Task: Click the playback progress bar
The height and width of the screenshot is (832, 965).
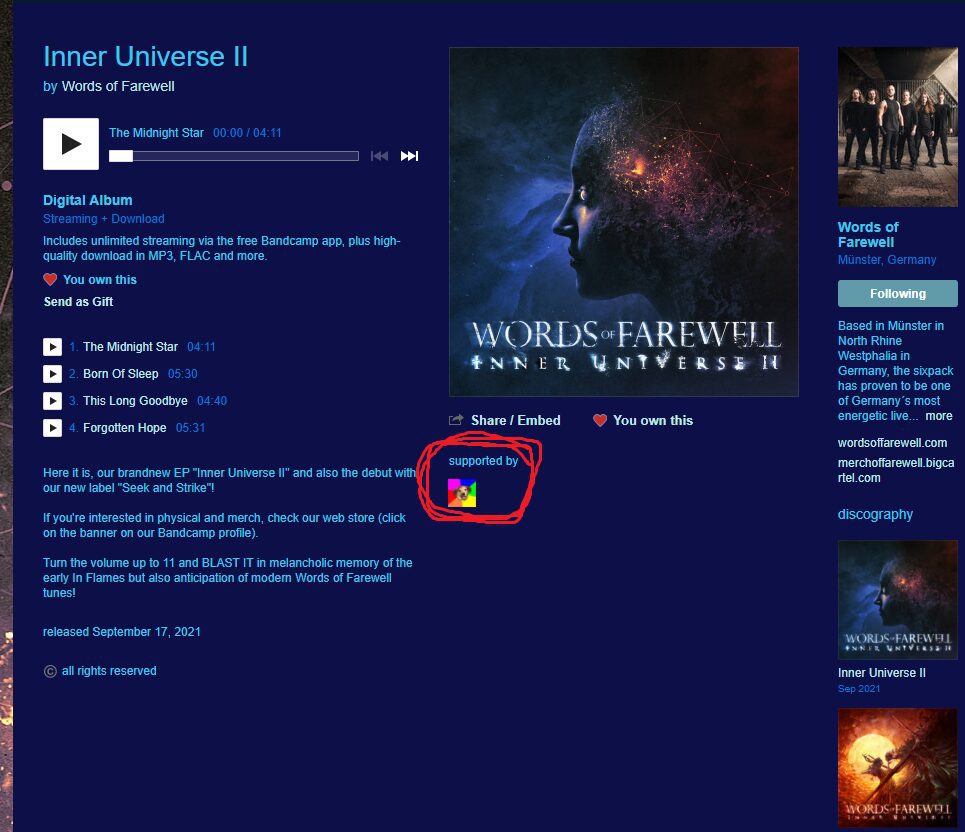Action: pos(234,156)
